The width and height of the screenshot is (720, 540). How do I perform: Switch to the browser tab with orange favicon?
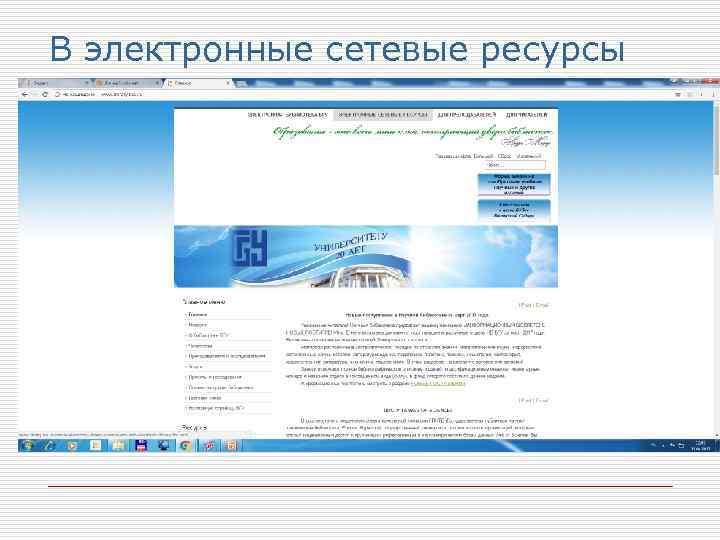[x=127, y=83]
